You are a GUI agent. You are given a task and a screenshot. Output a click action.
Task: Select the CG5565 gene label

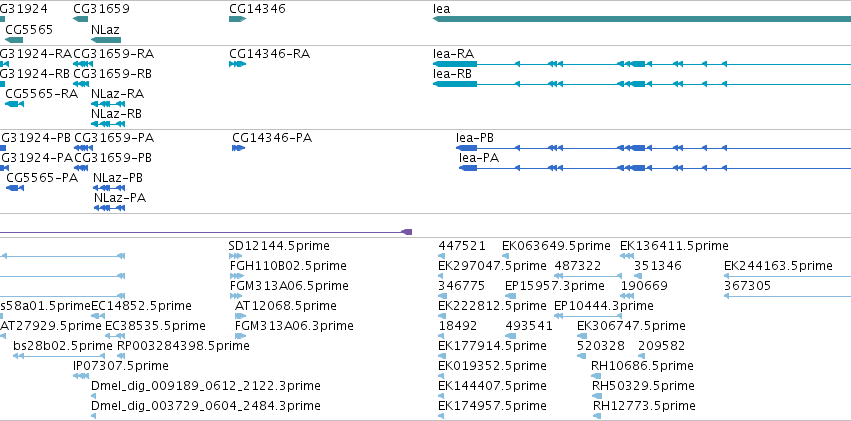pyautogui.click(x=29, y=29)
